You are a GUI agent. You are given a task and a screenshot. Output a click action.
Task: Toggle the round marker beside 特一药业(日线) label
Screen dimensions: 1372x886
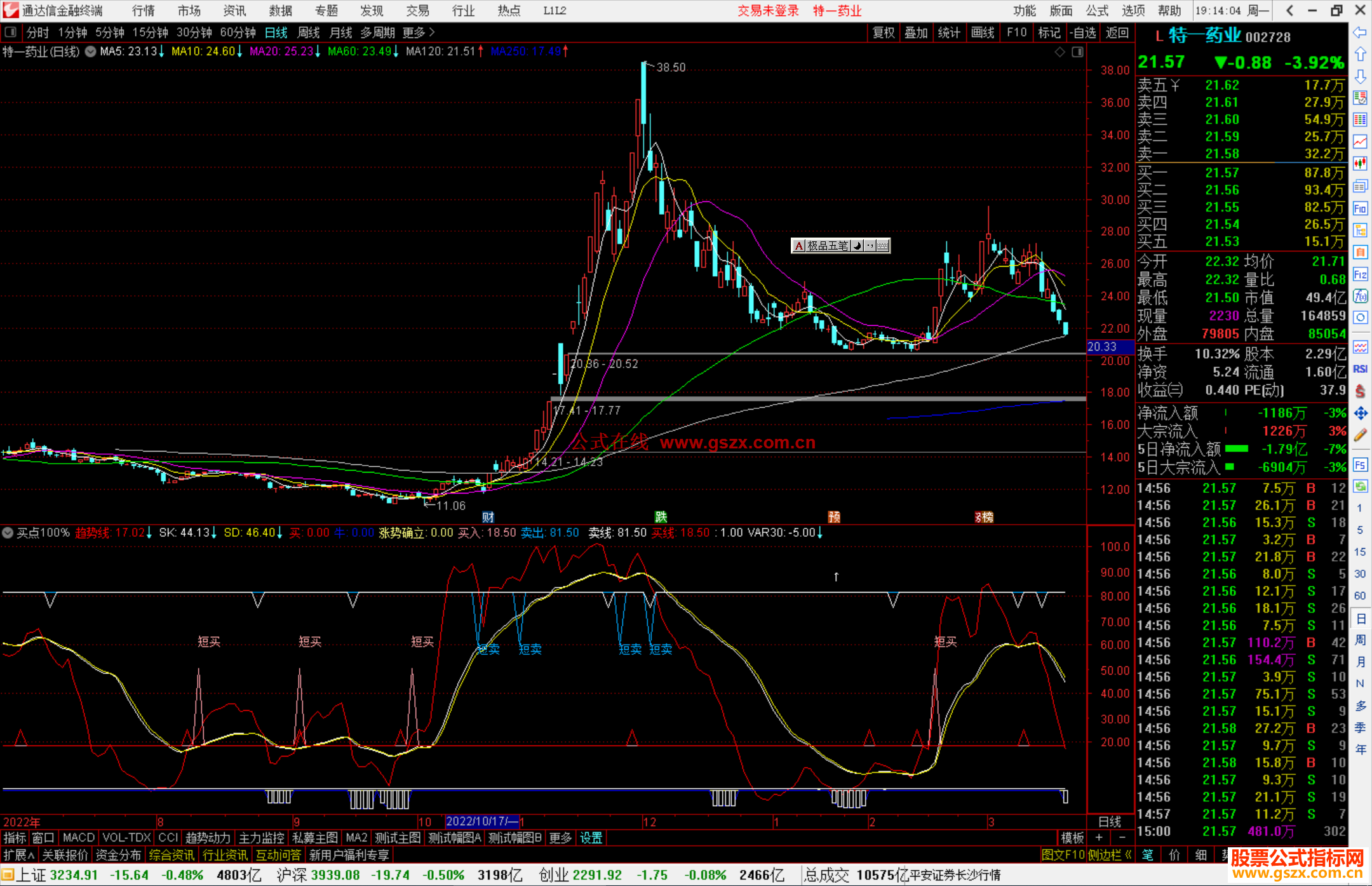coord(91,51)
